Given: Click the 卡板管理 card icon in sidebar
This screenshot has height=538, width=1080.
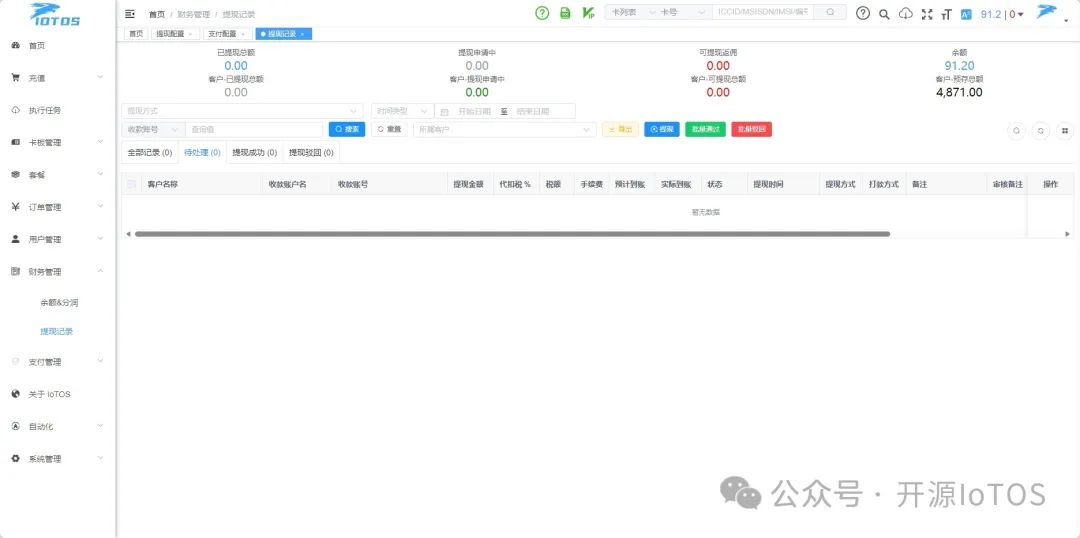Looking at the screenshot, I should pos(15,143).
